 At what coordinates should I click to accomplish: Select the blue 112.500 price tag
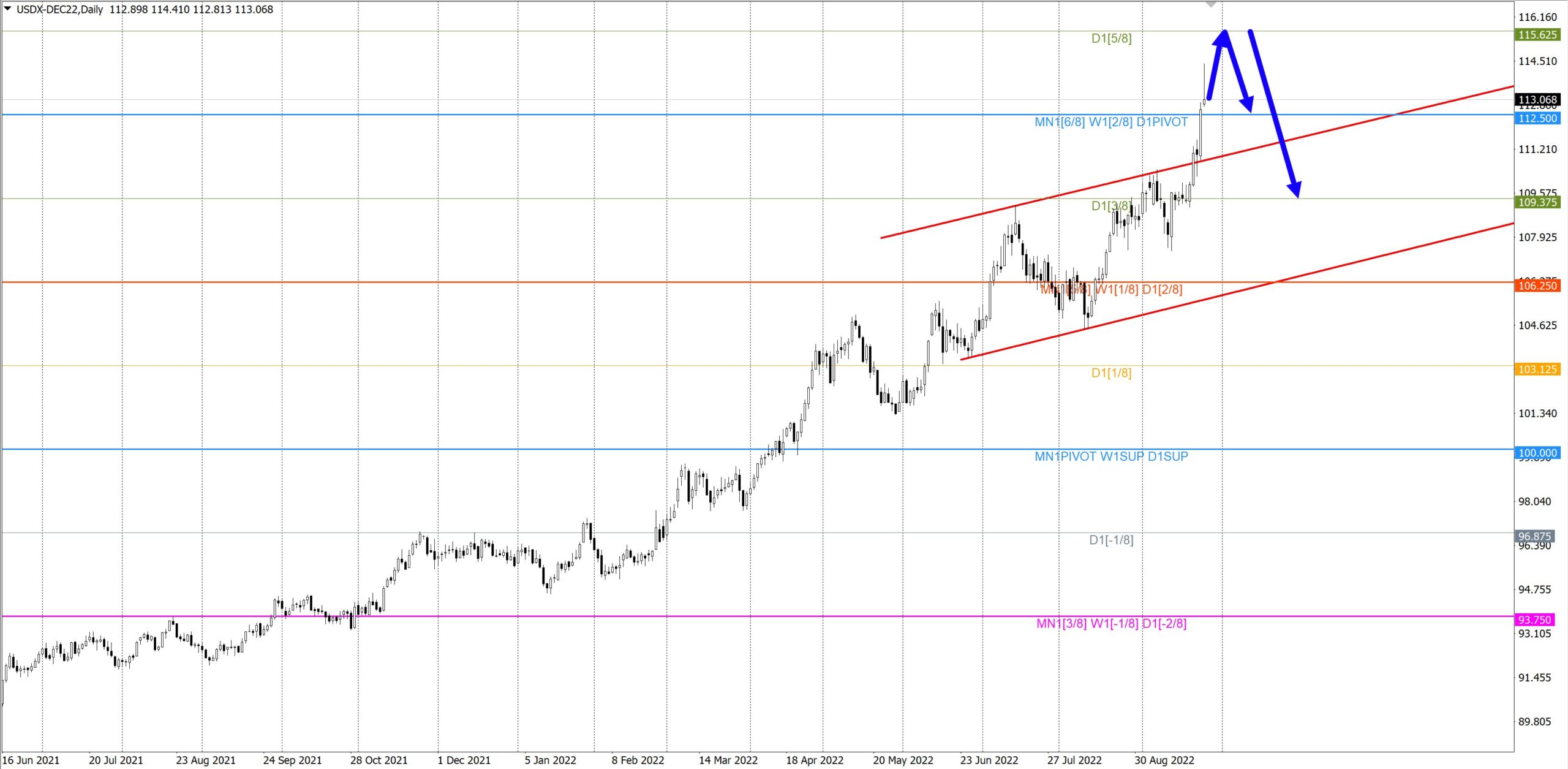(x=1537, y=118)
